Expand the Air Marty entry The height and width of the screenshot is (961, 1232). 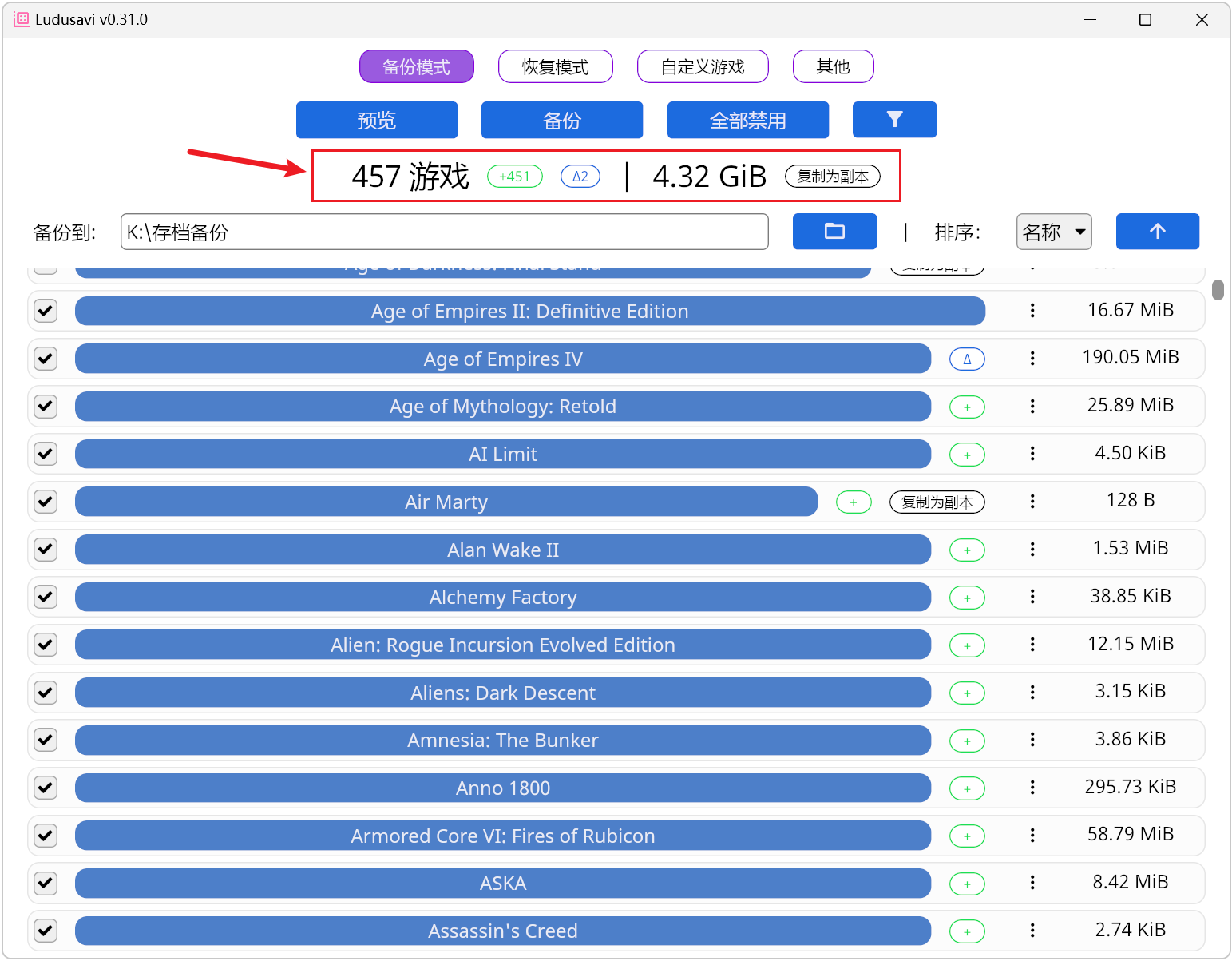click(x=446, y=502)
